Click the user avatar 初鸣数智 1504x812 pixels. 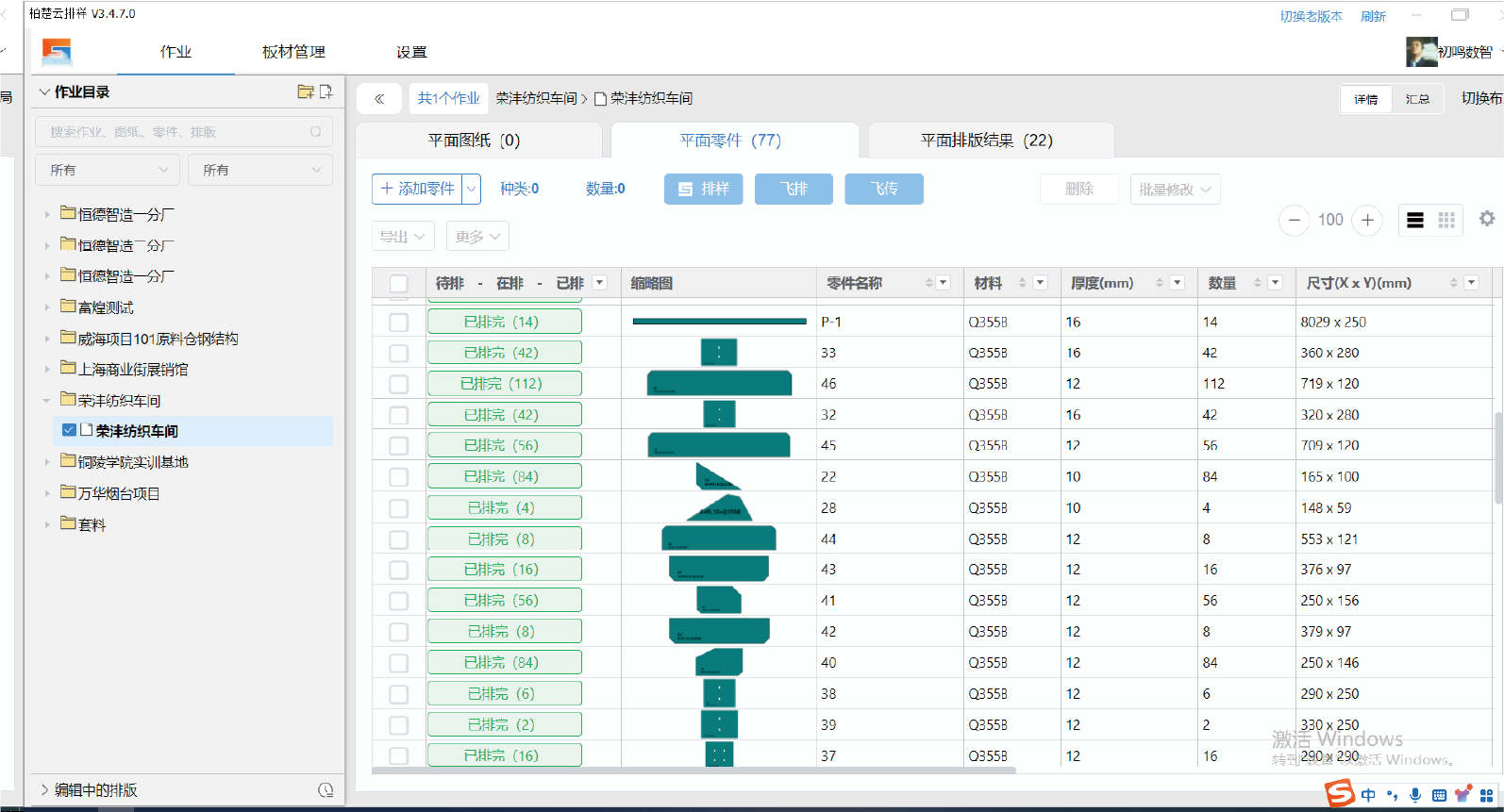[x=1421, y=52]
